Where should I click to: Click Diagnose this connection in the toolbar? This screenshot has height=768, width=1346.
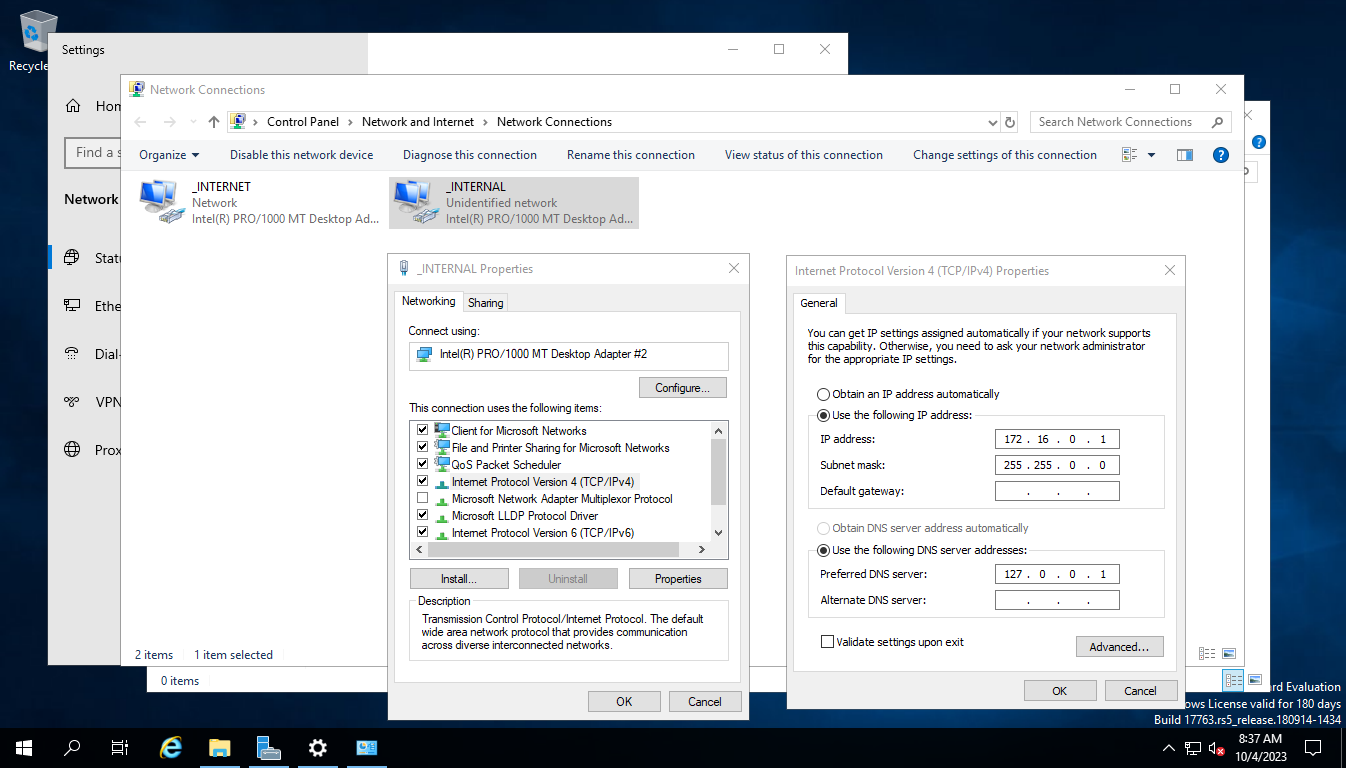(470, 154)
